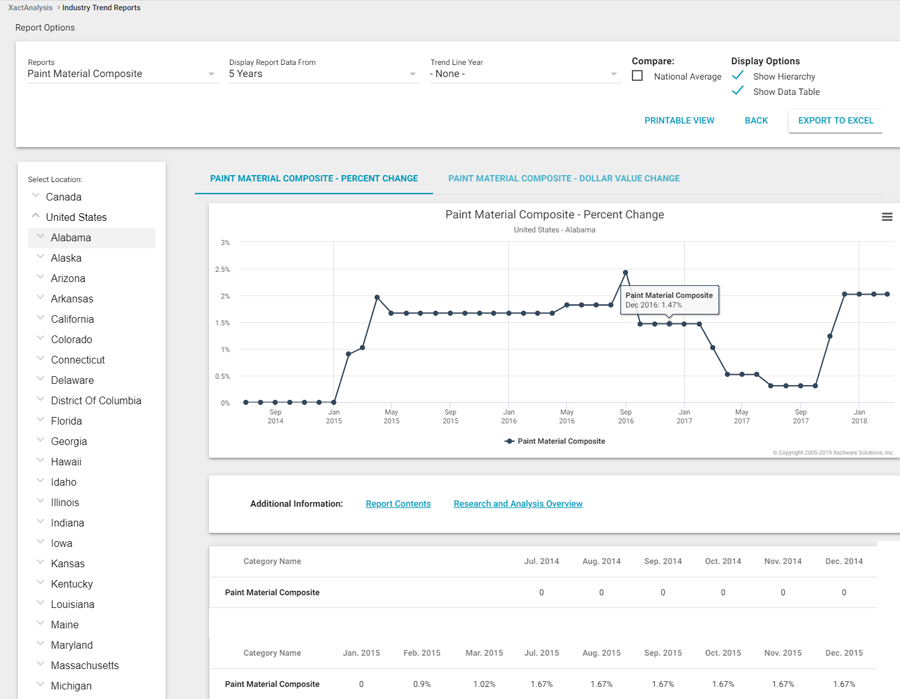This screenshot has height=699, width=900.
Task: Expand the Michigan chevron arrow
Action: 41,685
